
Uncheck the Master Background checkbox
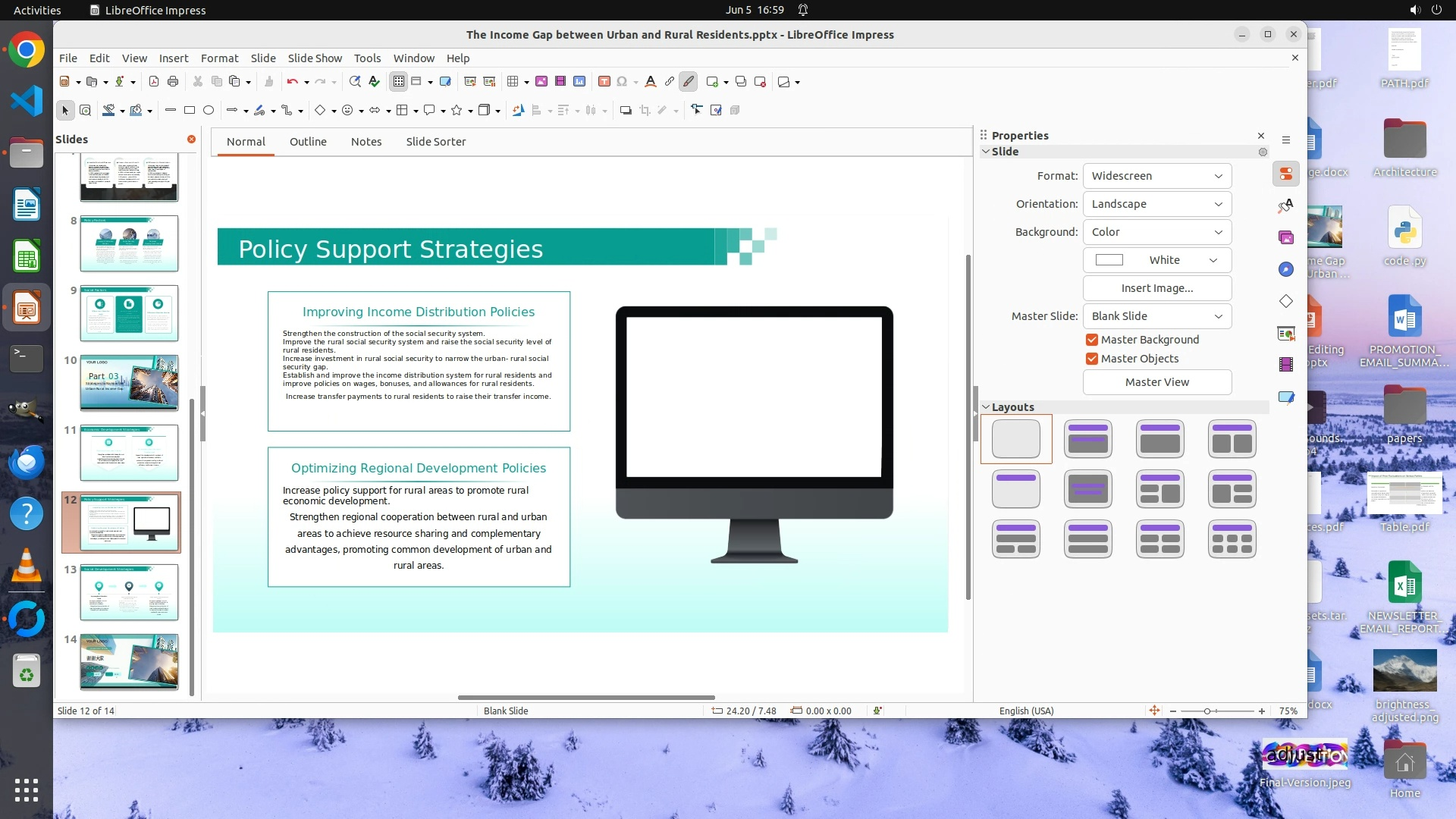(1092, 340)
